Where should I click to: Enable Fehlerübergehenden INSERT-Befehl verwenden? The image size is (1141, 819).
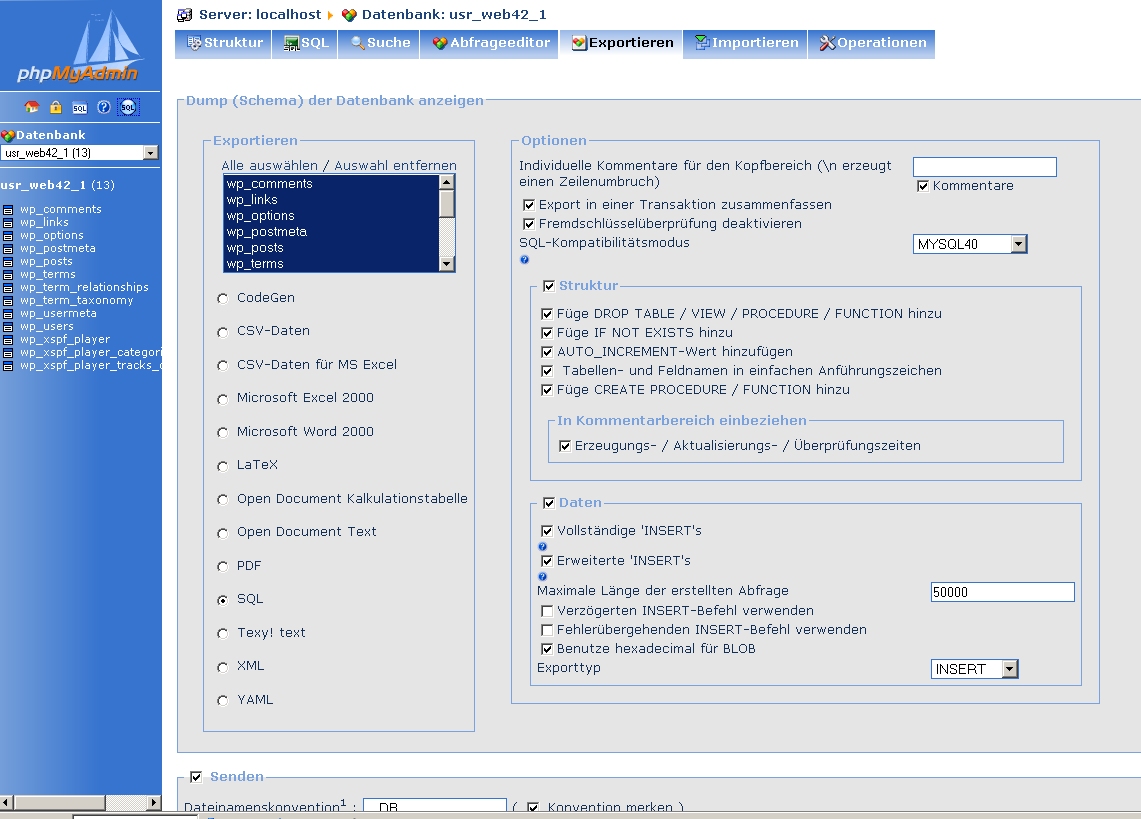point(547,630)
